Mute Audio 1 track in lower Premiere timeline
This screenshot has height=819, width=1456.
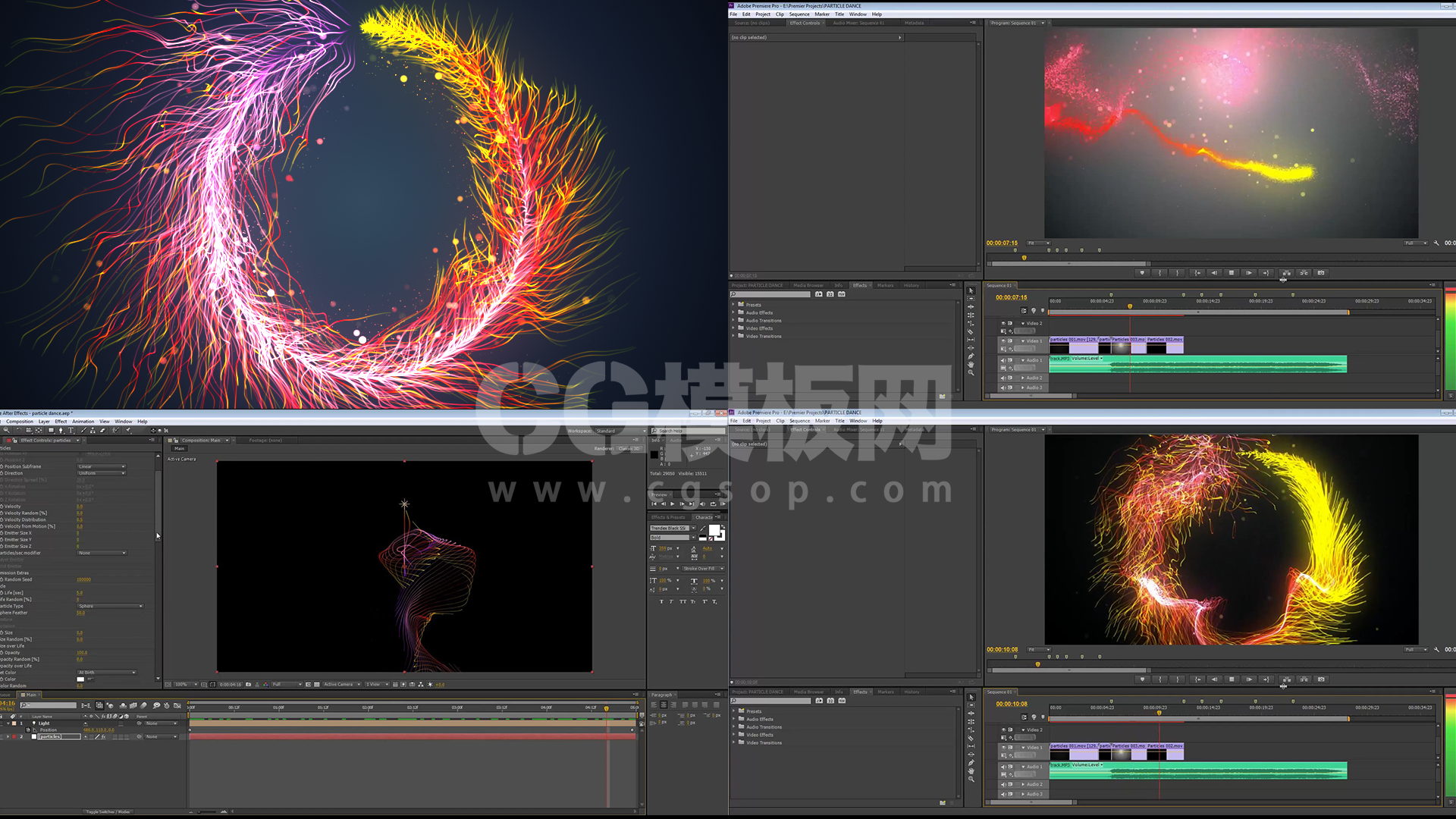(x=1003, y=767)
